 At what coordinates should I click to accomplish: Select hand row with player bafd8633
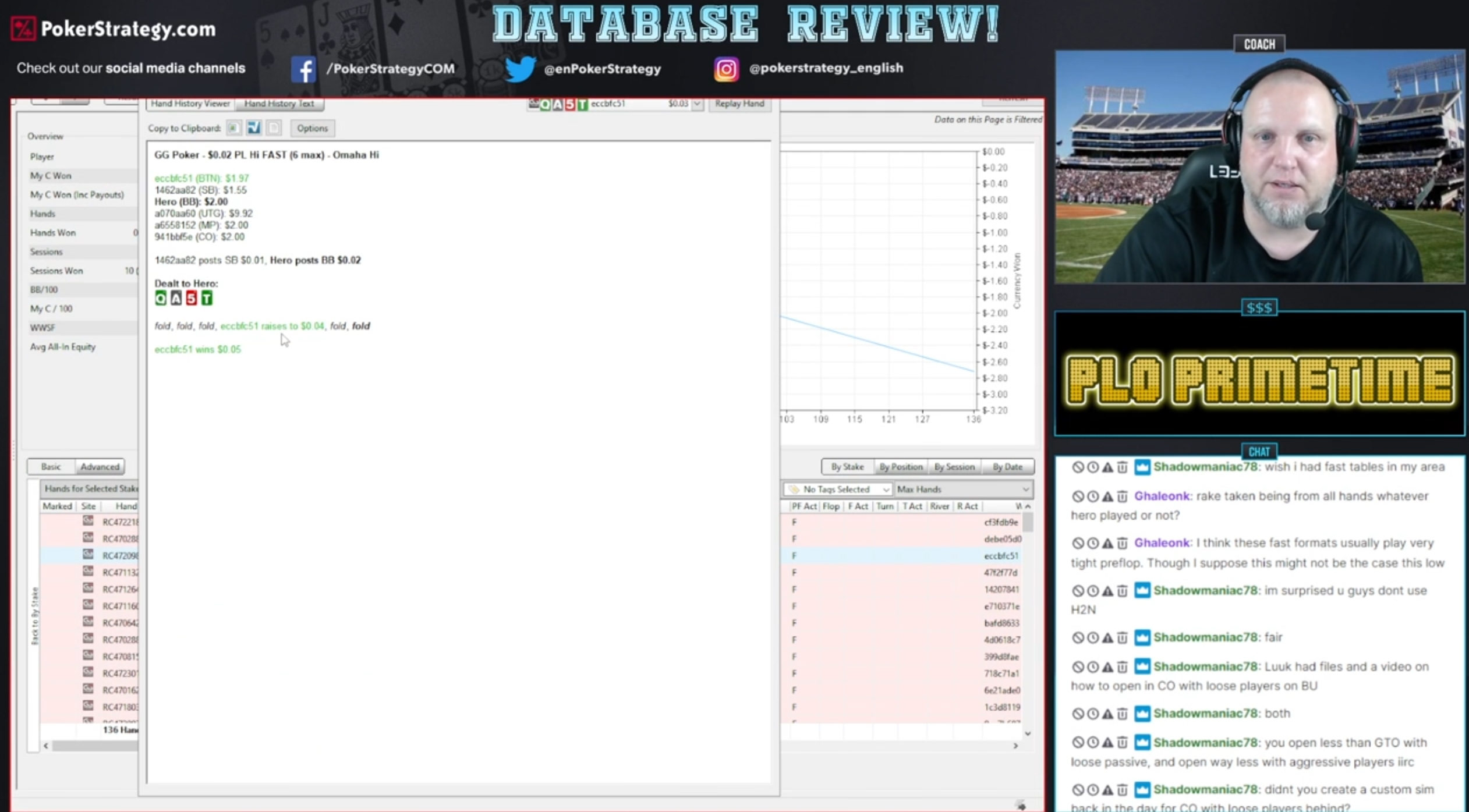(x=901, y=623)
